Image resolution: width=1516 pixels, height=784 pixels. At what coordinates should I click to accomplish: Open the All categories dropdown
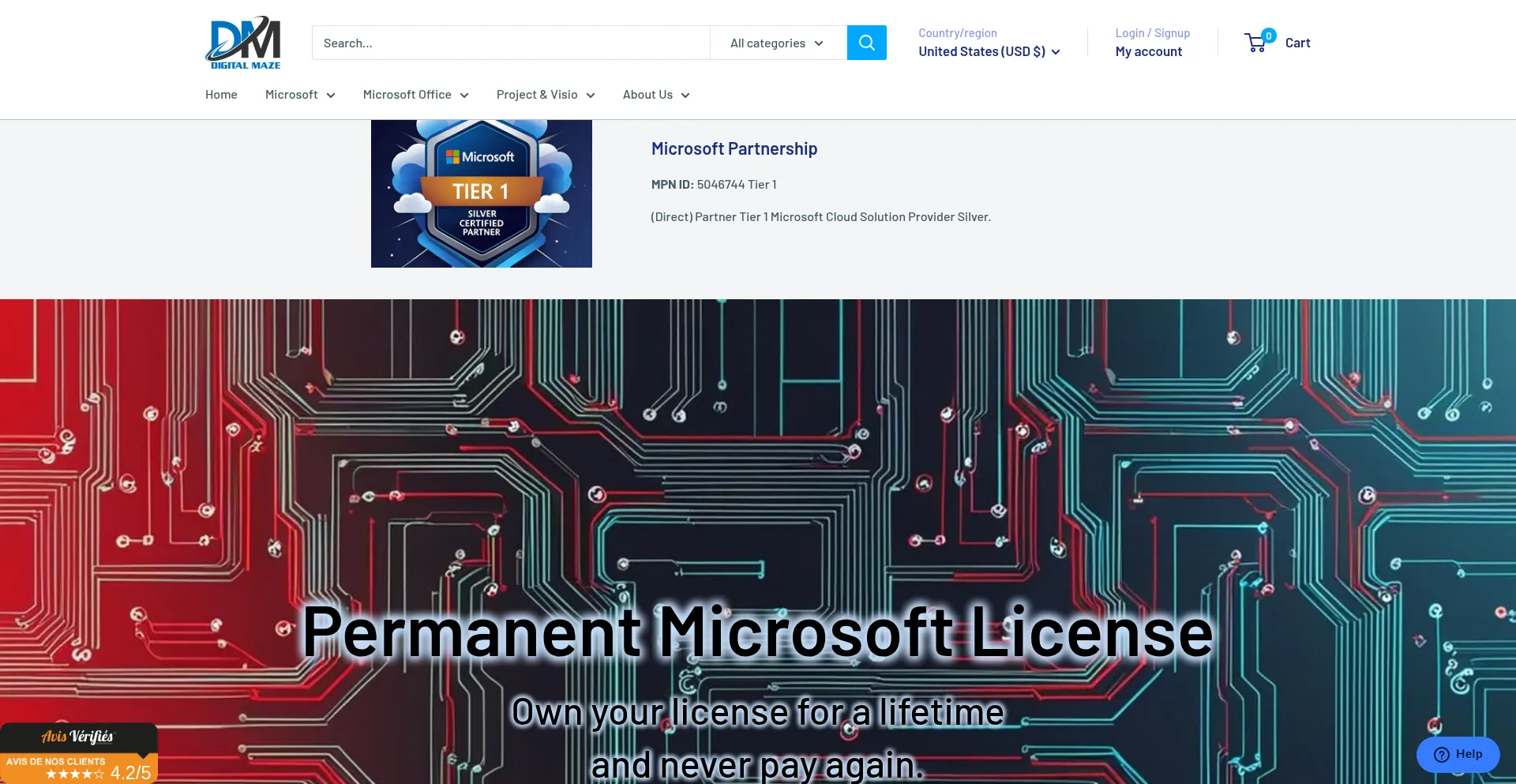tap(778, 43)
